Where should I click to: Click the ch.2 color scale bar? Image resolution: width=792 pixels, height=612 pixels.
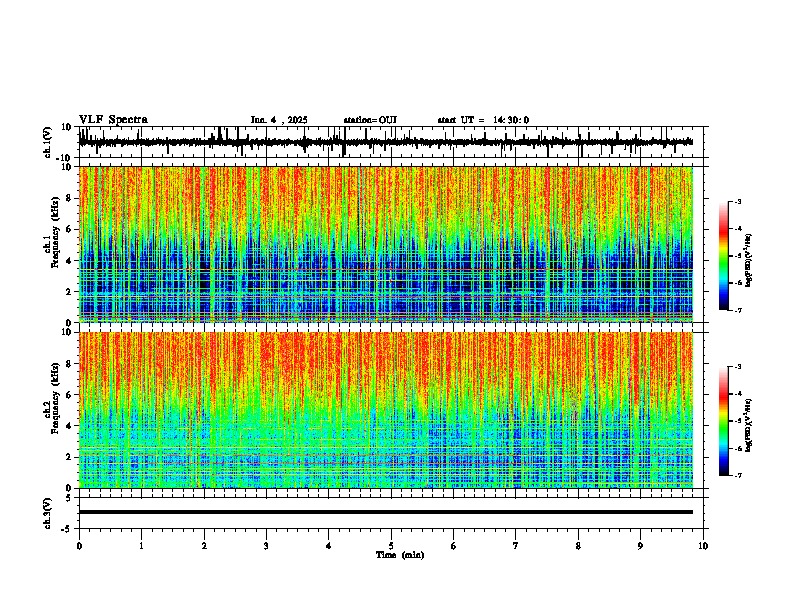coord(723,421)
